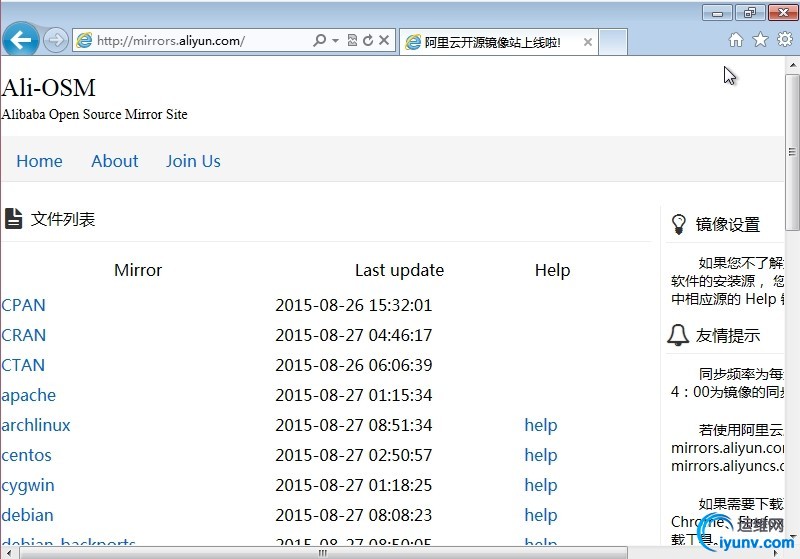Click the vertical scrollbar up arrow
The height and width of the screenshot is (559, 800).
pos(793,65)
